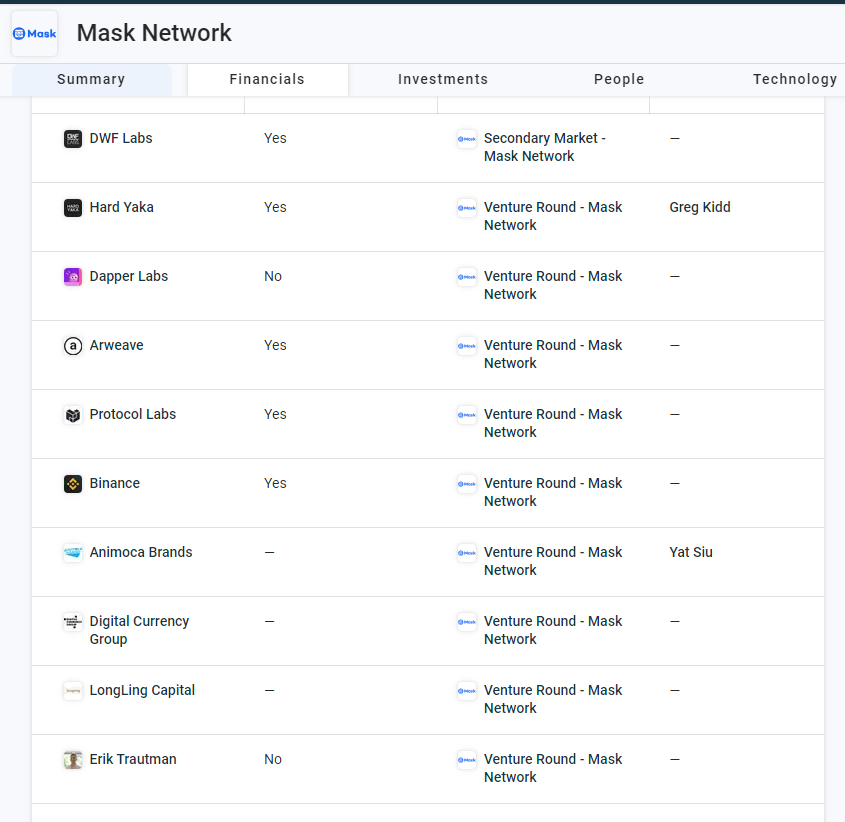The width and height of the screenshot is (845, 822).
Task: Click the Digital Currency Group logo
Action: pos(72,621)
